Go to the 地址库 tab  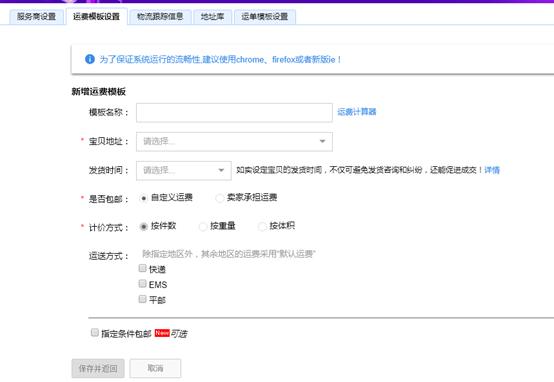pyautogui.click(x=212, y=17)
